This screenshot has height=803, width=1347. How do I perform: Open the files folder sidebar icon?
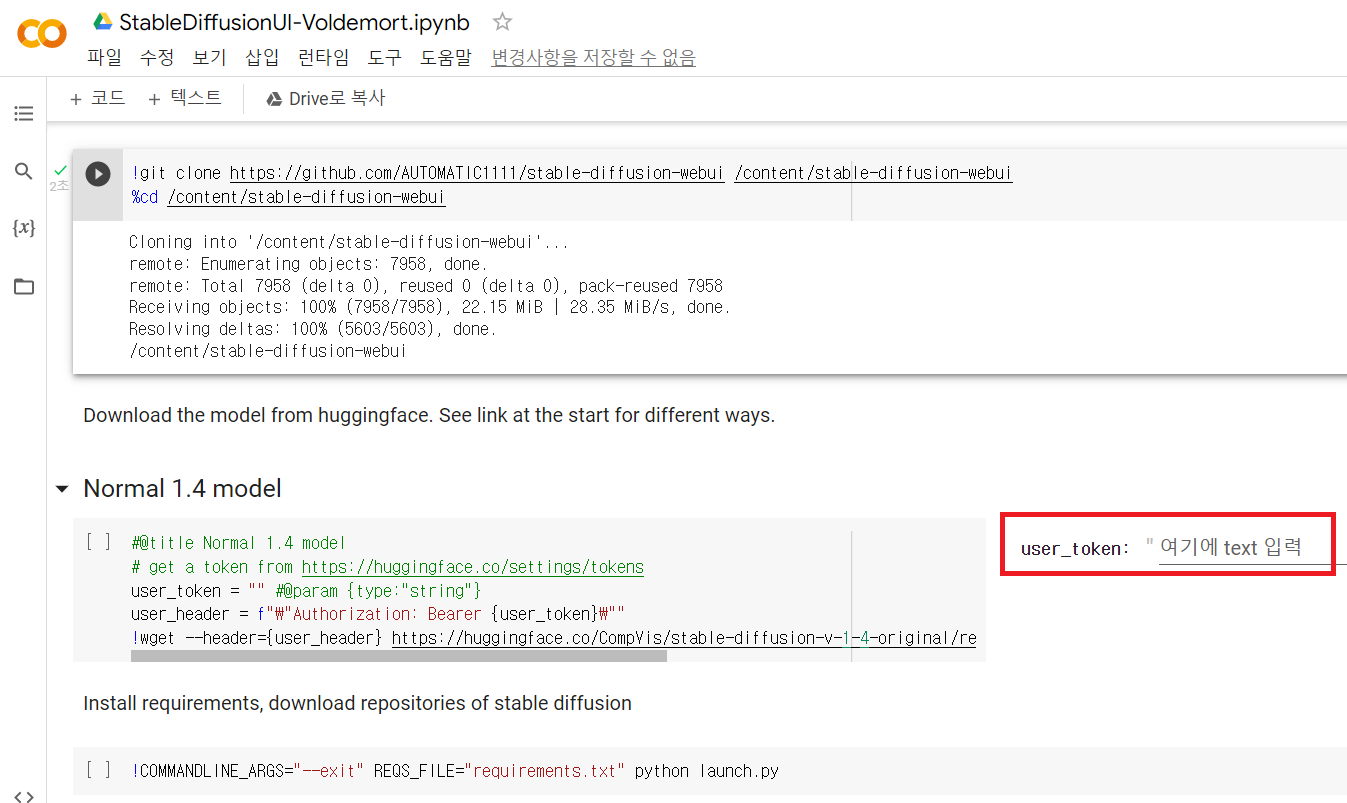coord(24,287)
